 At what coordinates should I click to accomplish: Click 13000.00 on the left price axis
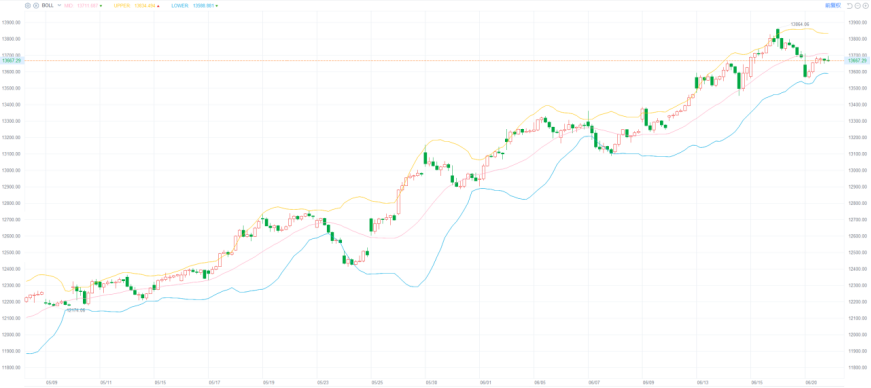pyautogui.click(x=12, y=170)
